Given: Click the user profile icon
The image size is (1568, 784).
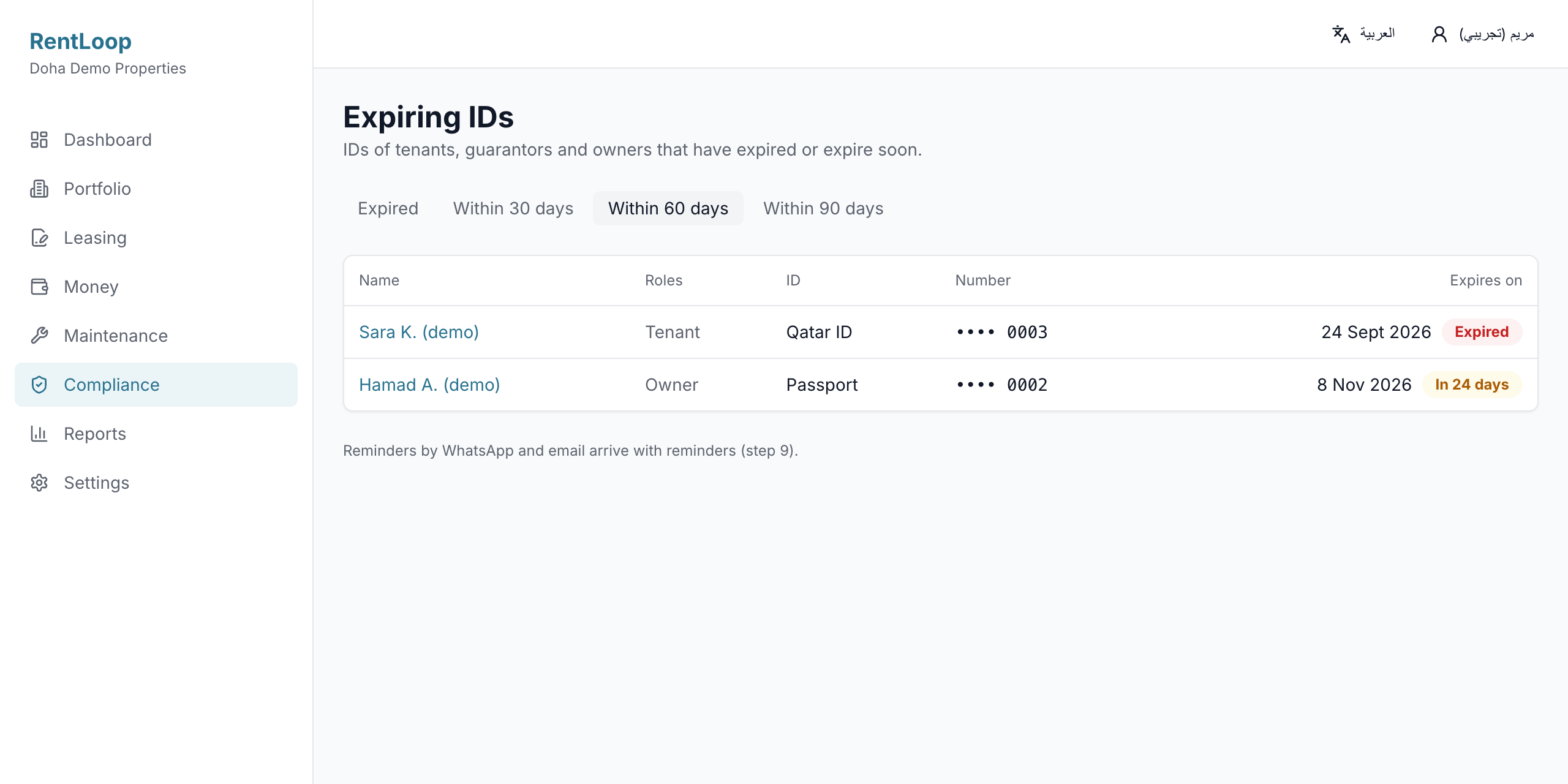Looking at the screenshot, I should point(1439,34).
